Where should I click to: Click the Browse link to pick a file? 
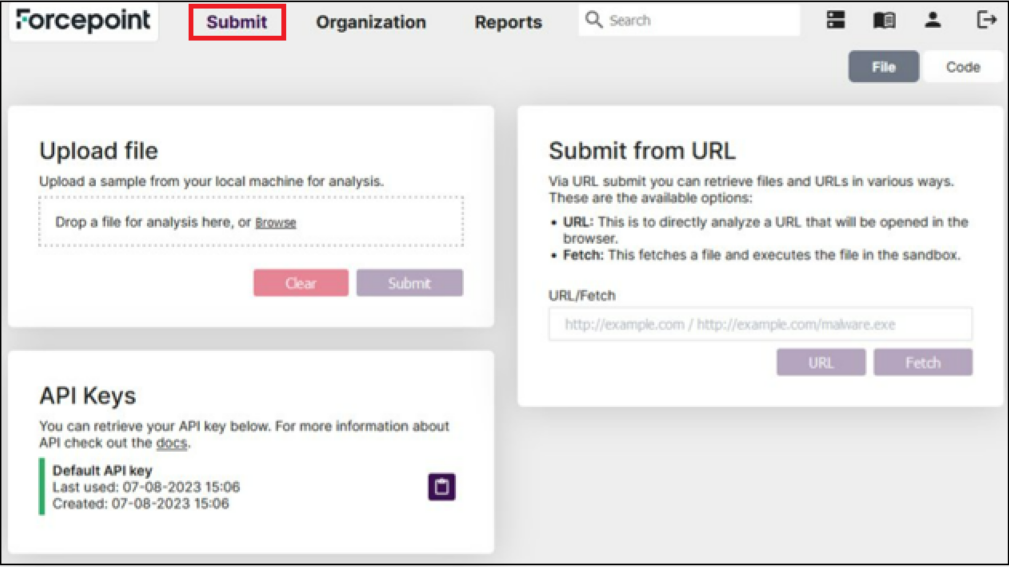point(275,223)
